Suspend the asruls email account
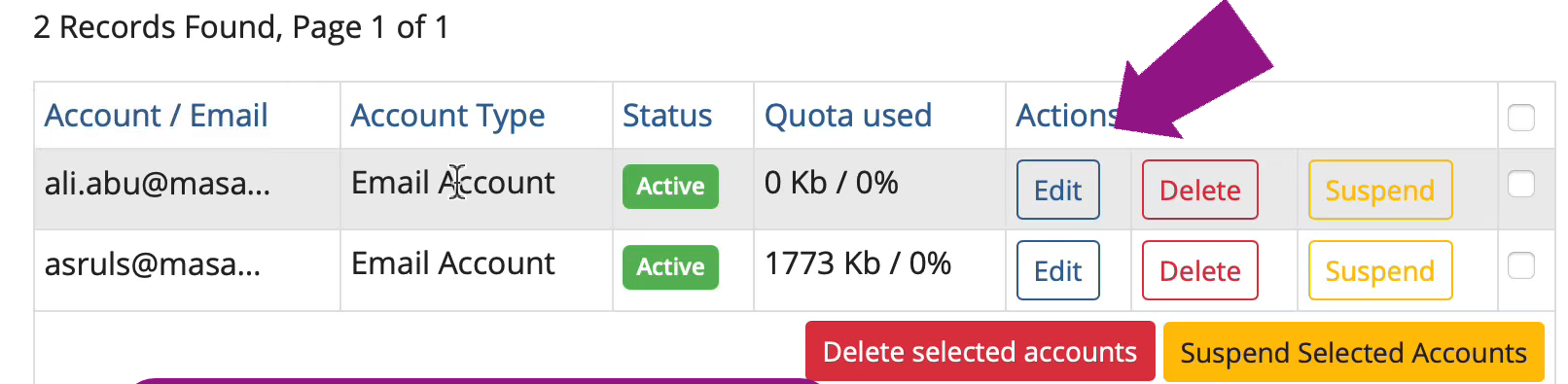The height and width of the screenshot is (384, 1568). tap(1379, 270)
